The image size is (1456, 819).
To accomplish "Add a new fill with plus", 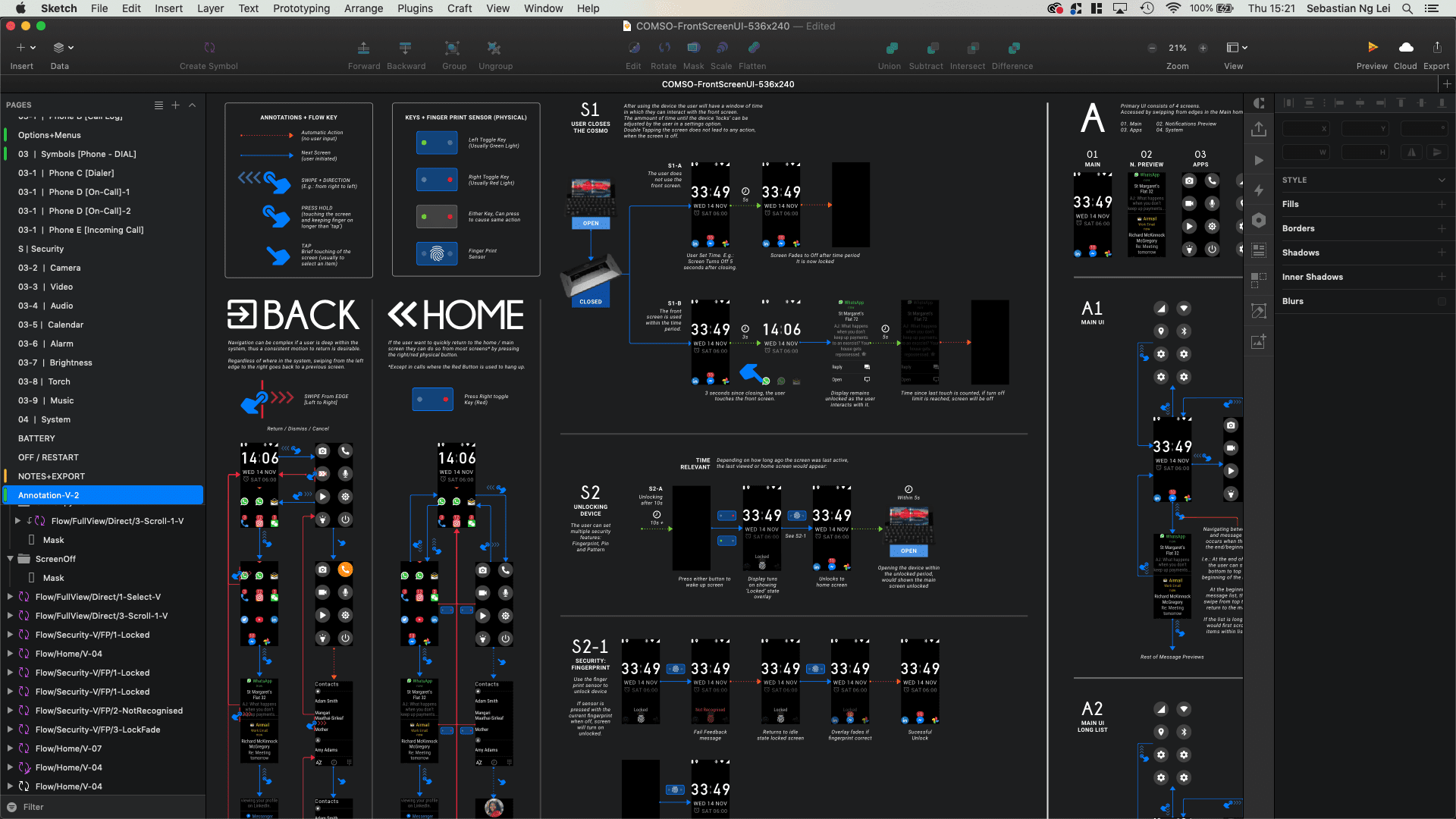I will (1442, 204).
